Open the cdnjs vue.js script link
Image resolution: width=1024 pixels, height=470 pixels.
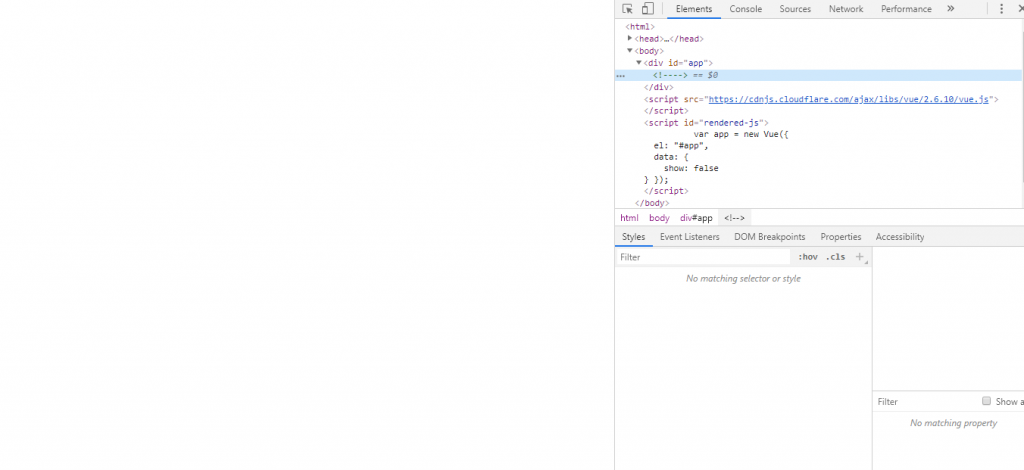point(848,99)
